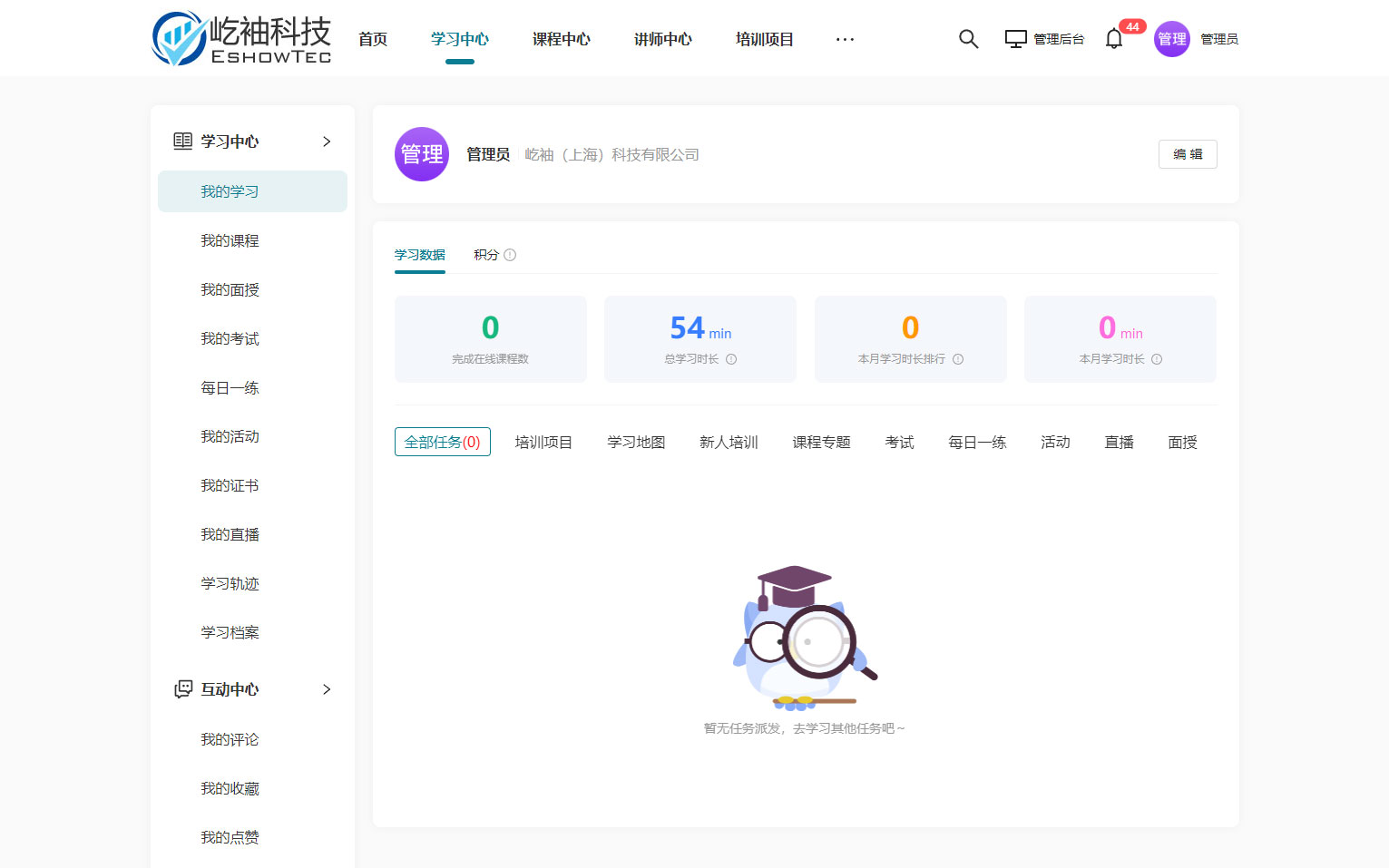Viewport: 1389px width, 868px height.
Task: Click the 本月学习时长排行 stat card
Action: [911, 339]
